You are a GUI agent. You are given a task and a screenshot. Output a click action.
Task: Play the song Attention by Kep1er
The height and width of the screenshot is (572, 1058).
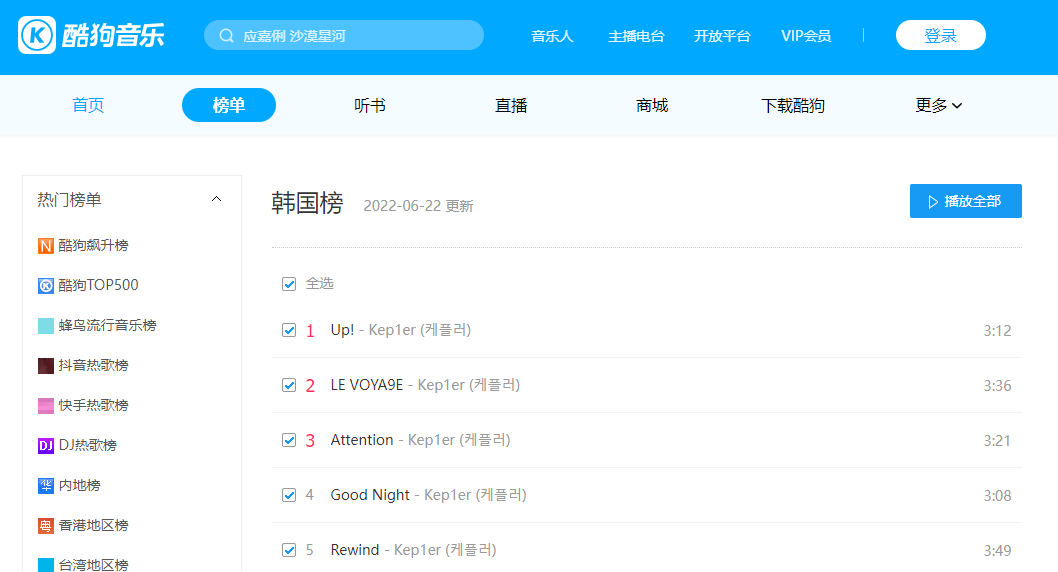click(x=420, y=440)
